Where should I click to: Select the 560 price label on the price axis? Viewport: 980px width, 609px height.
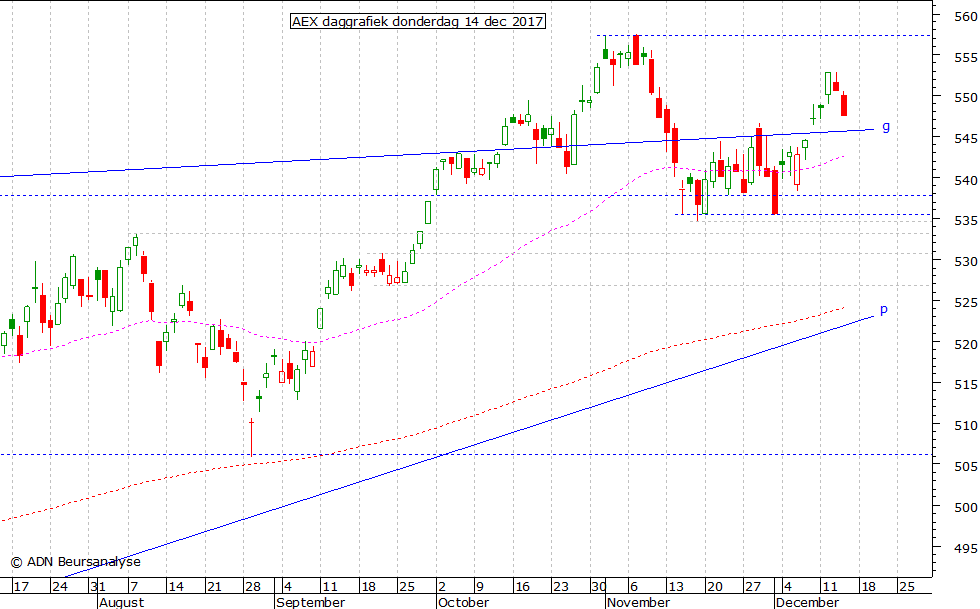click(x=966, y=17)
